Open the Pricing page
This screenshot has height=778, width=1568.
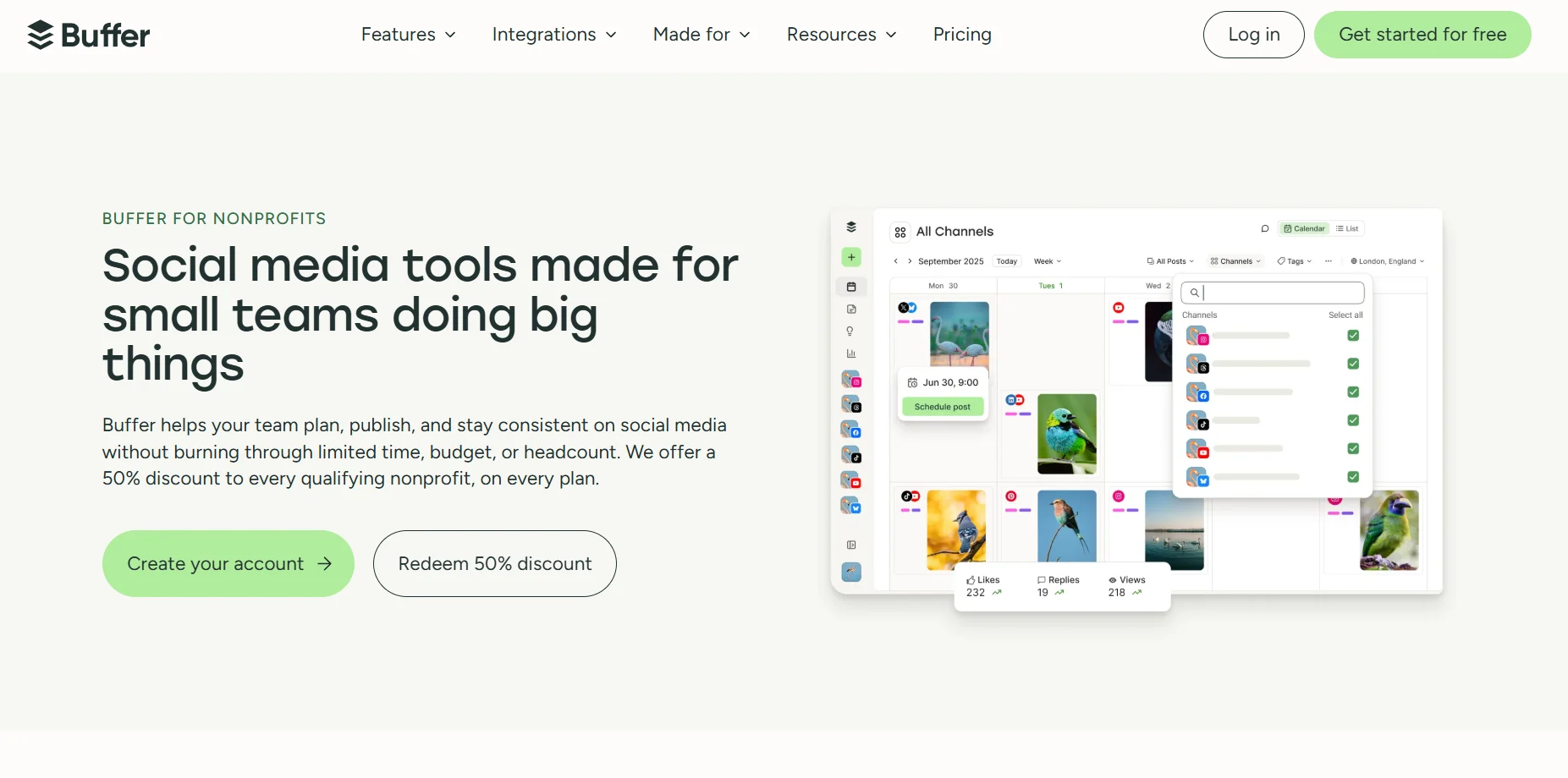tap(962, 35)
